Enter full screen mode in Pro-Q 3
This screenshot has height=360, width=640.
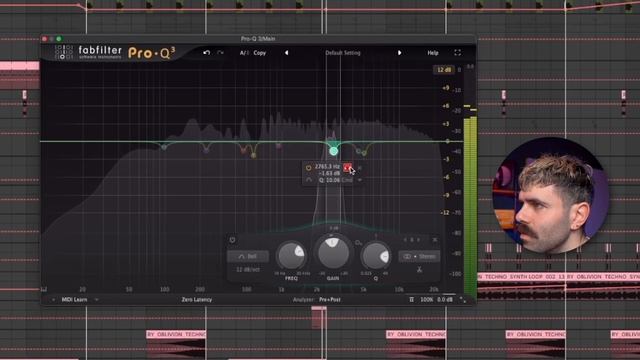458,53
